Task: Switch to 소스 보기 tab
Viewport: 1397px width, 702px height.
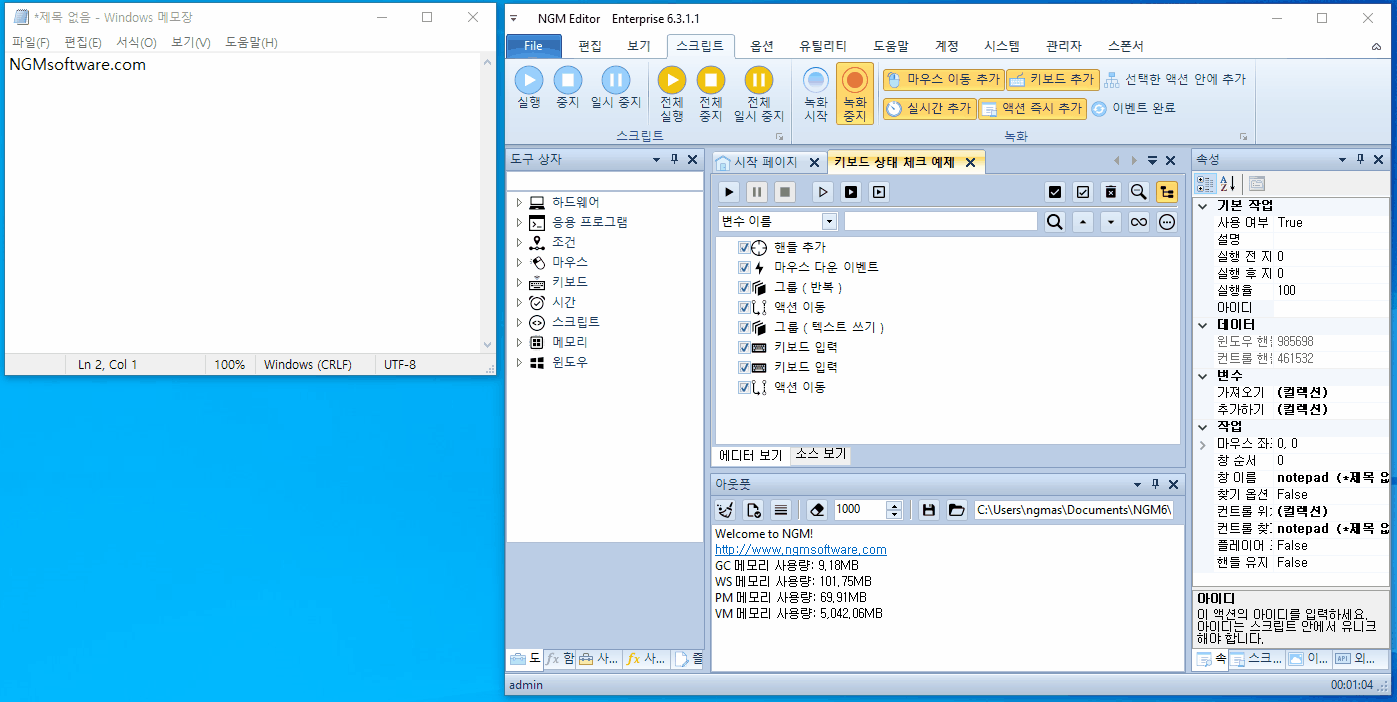Action: click(x=821, y=454)
